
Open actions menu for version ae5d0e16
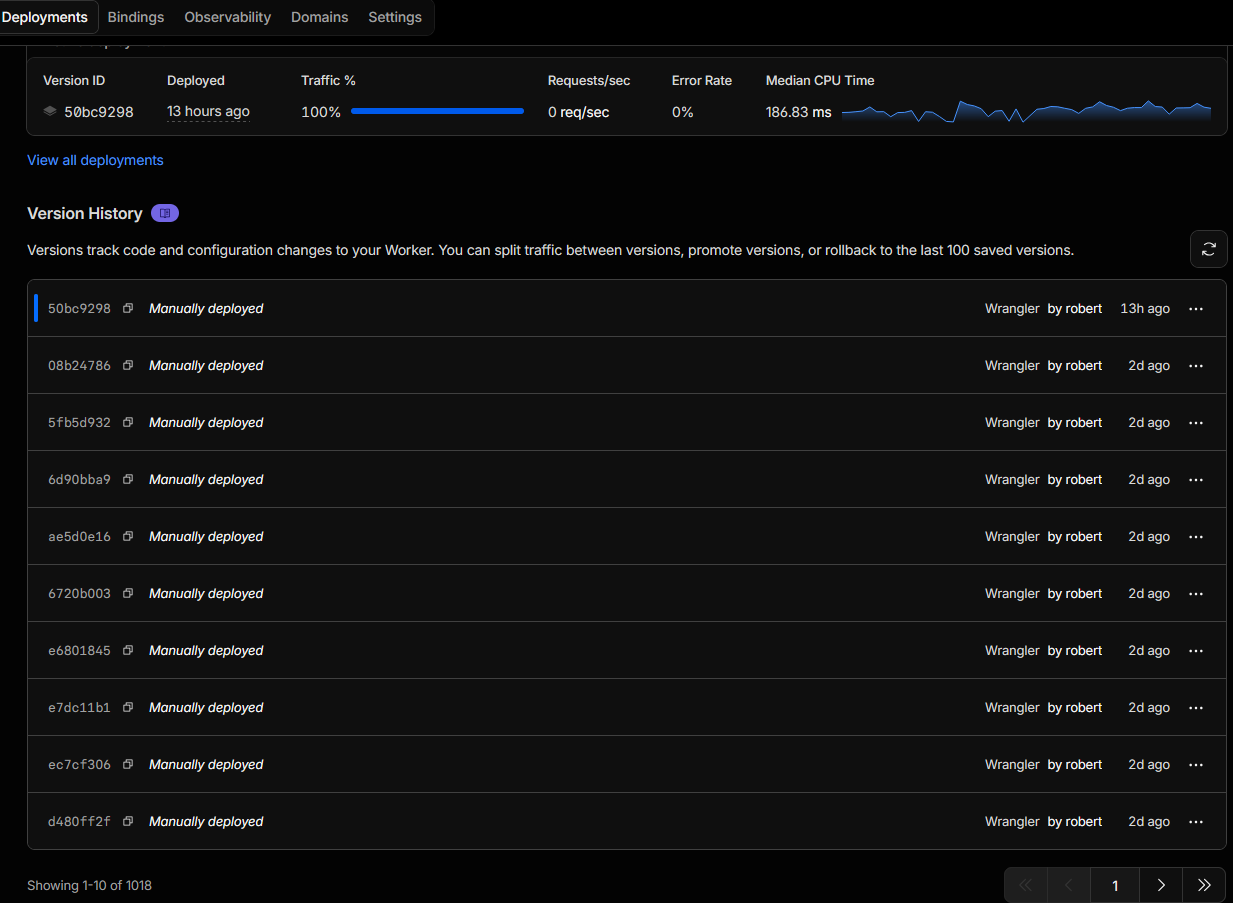coord(1196,537)
